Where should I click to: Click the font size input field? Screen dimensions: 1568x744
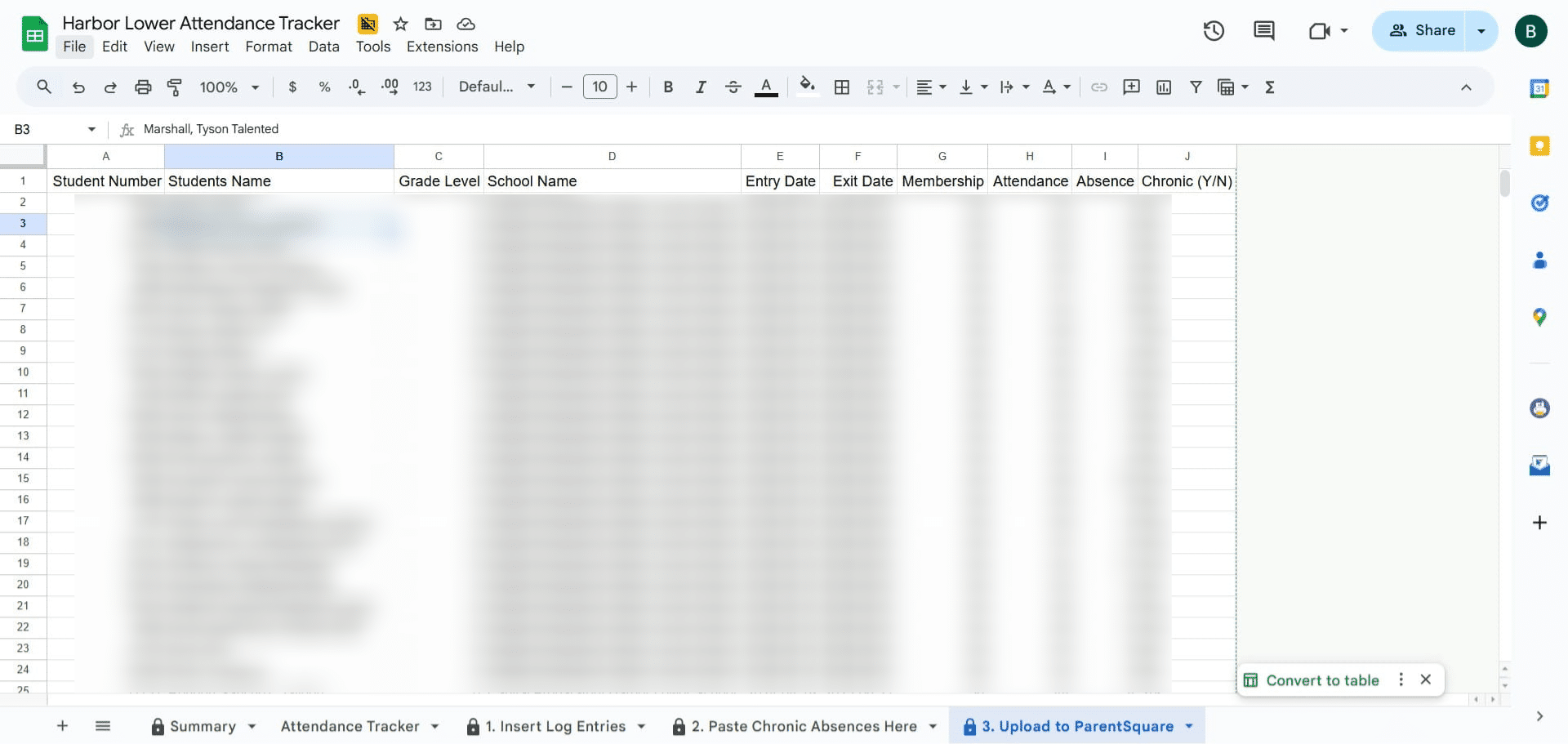(x=600, y=87)
